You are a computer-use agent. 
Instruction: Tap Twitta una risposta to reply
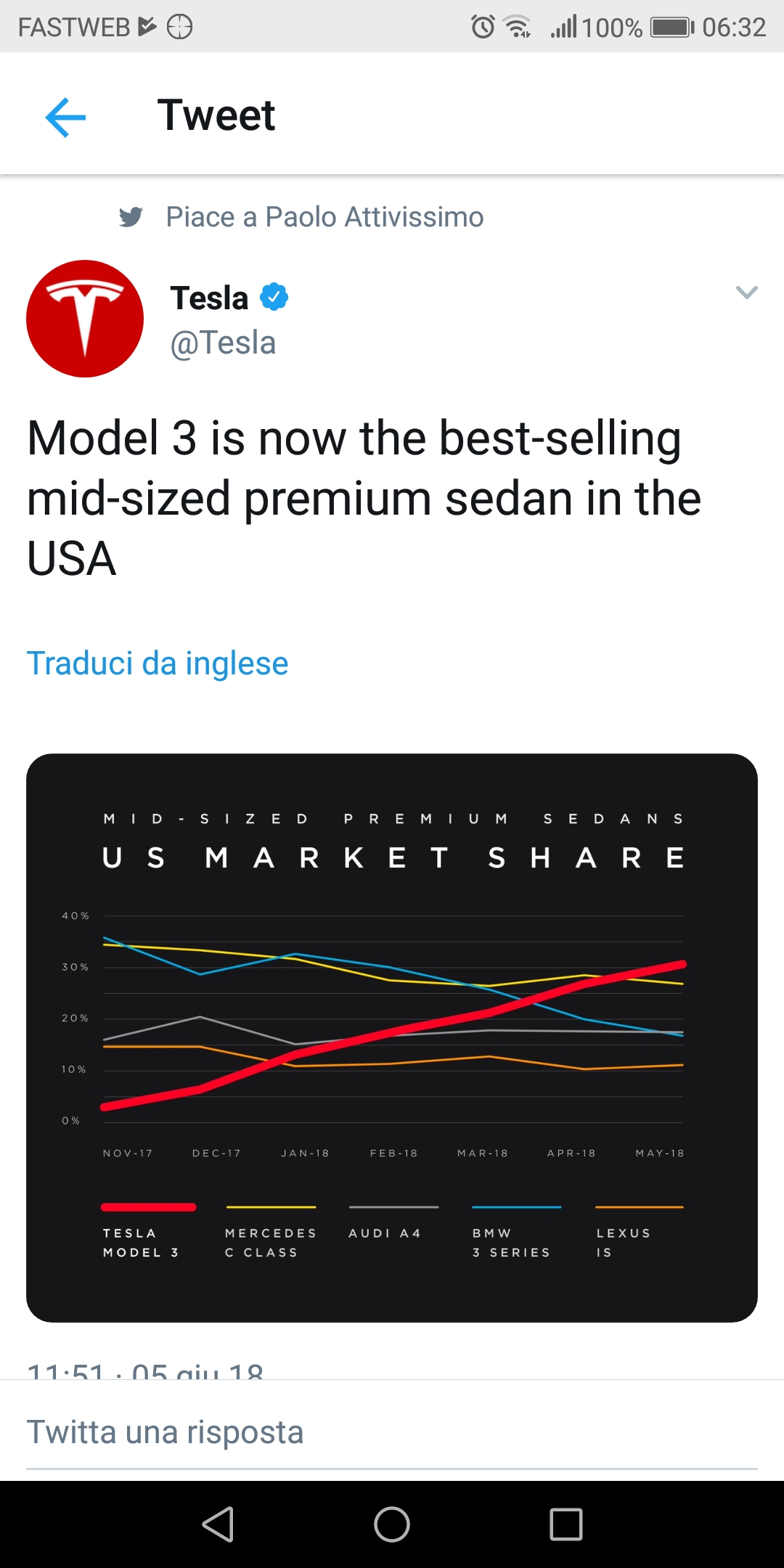click(x=166, y=1432)
